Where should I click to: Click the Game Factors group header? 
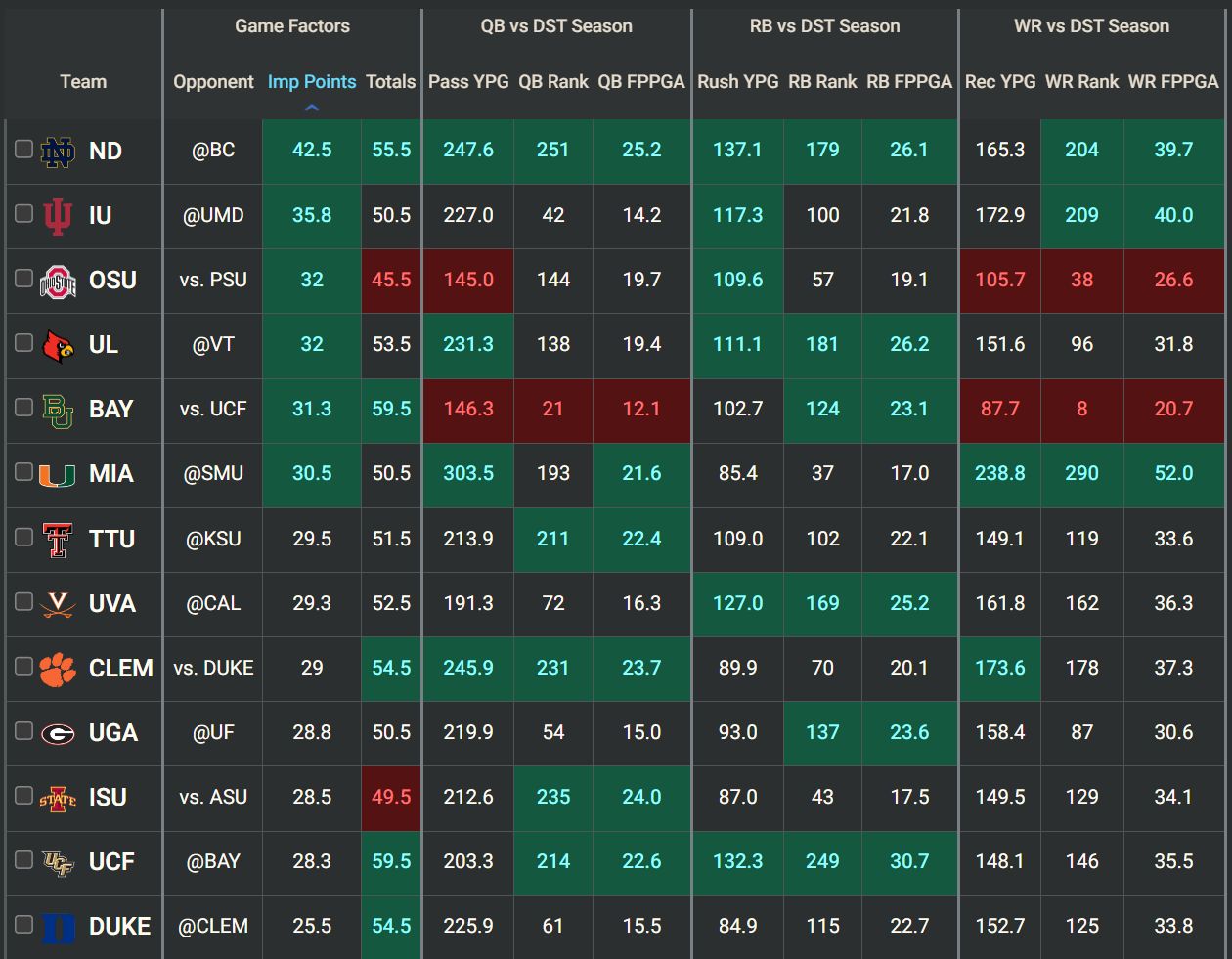pos(292,26)
